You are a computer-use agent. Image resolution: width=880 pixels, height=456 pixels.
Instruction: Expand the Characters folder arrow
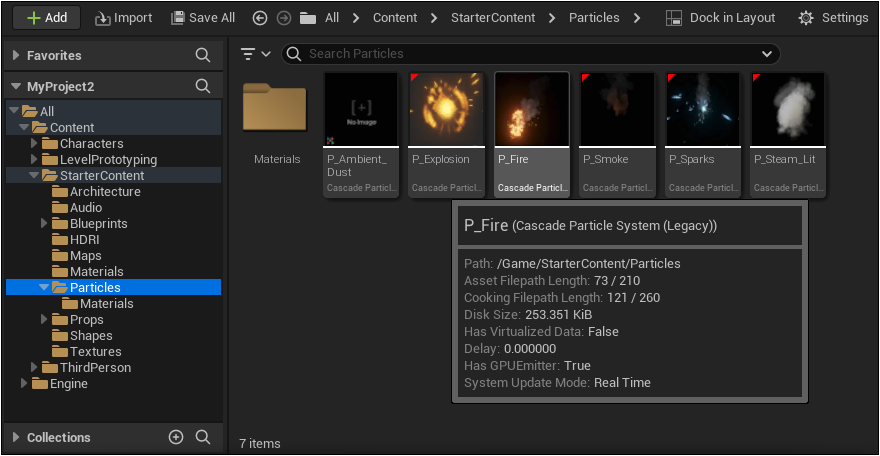(x=34, y=143)
